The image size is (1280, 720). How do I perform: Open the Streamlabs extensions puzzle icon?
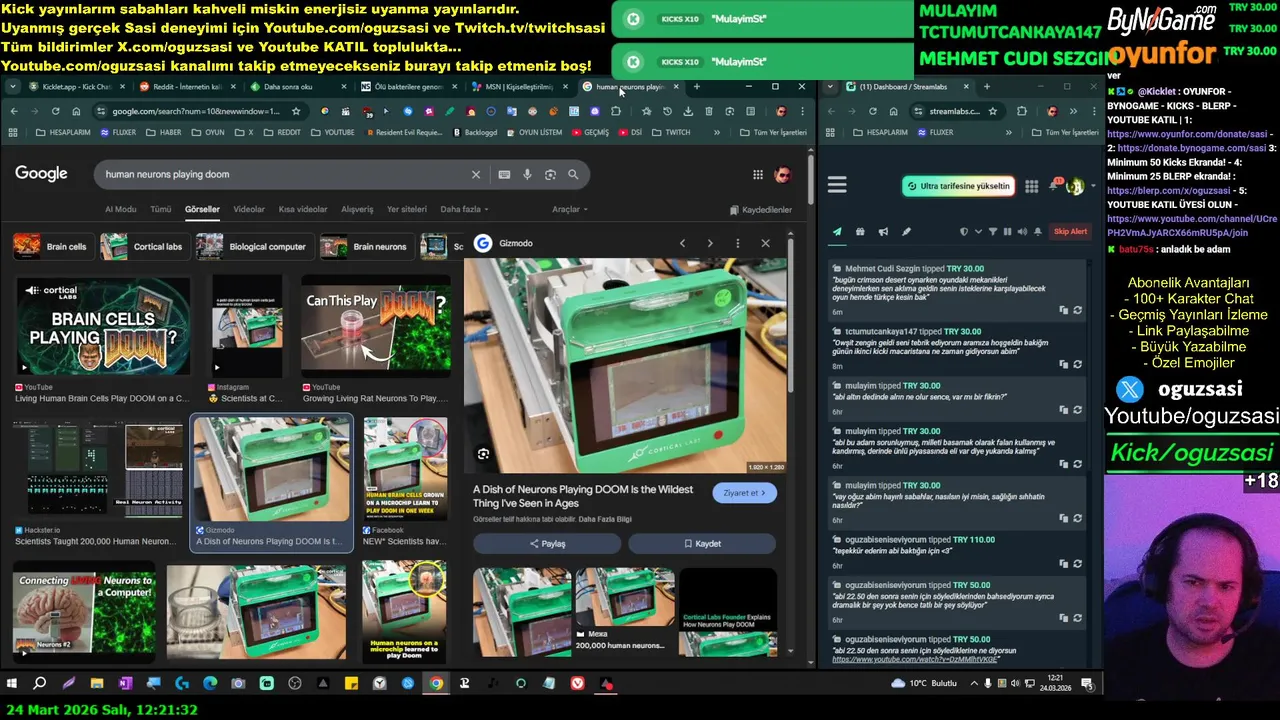[1022, 111]
